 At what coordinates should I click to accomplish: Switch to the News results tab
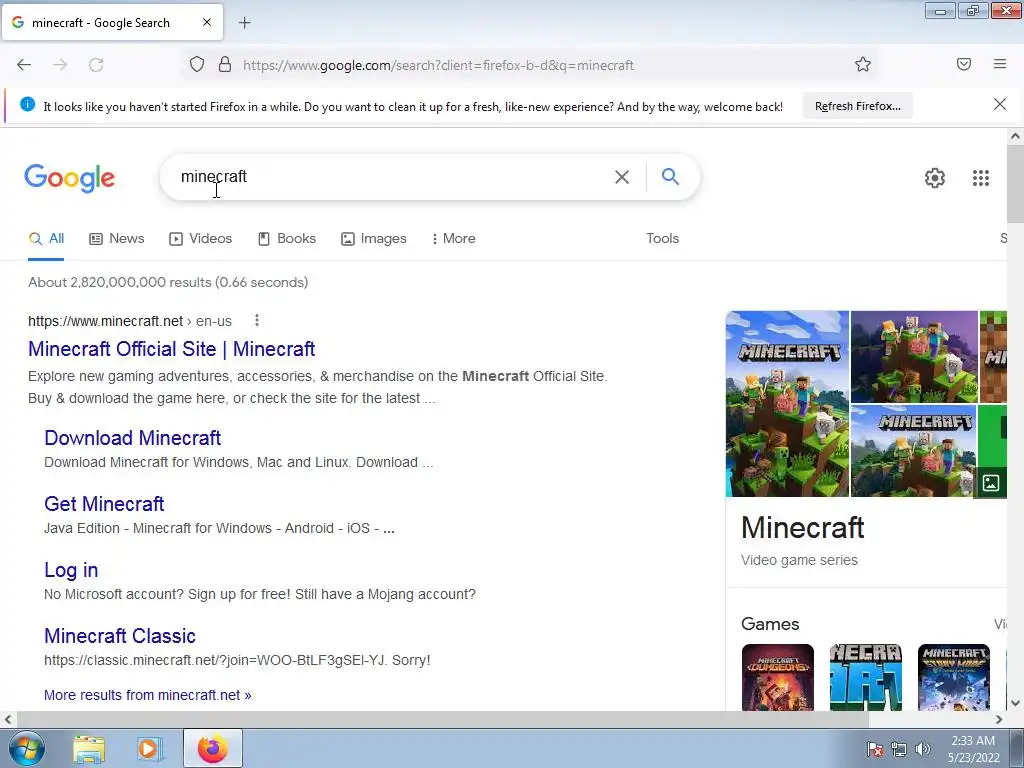(117, 238)
